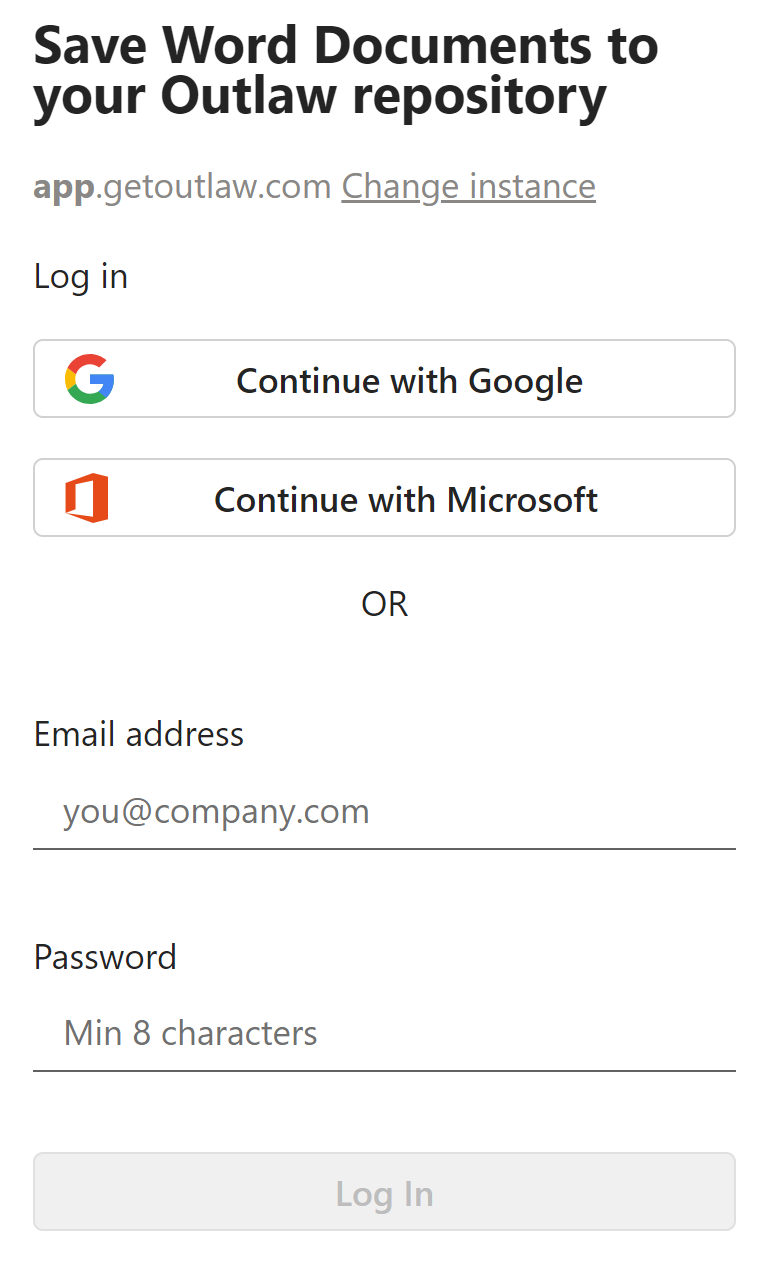
Task: Click the "Save Word Documents" heading line
Action: [346, 45]
